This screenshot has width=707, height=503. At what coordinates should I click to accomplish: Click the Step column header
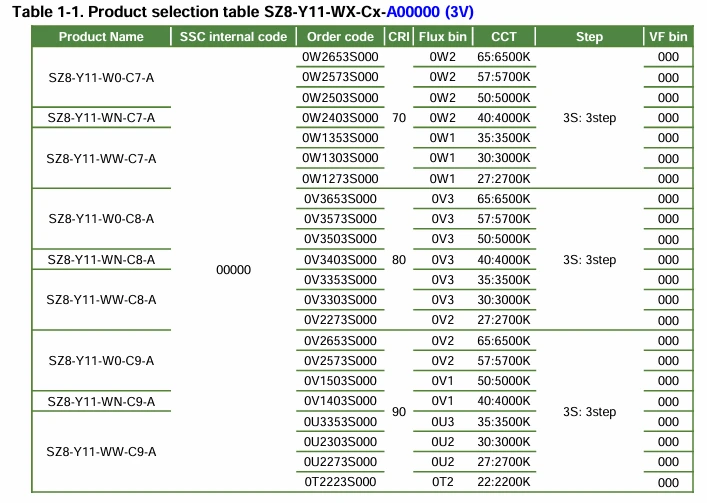coord(589,37)
